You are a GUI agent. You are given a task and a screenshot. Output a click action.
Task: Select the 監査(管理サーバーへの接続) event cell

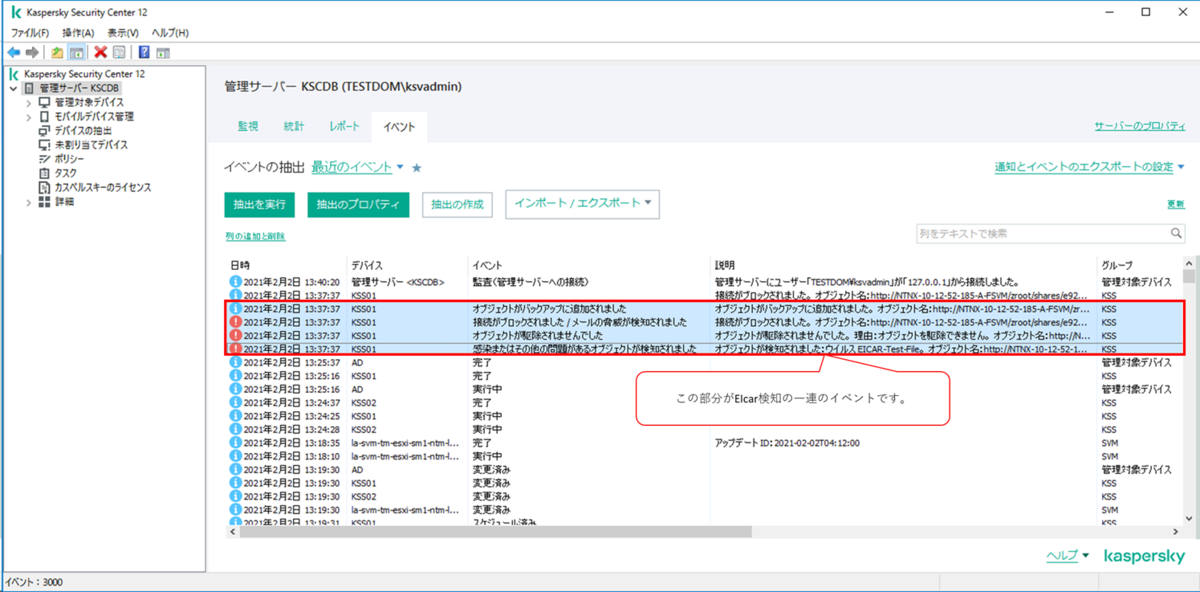[530, 282]
